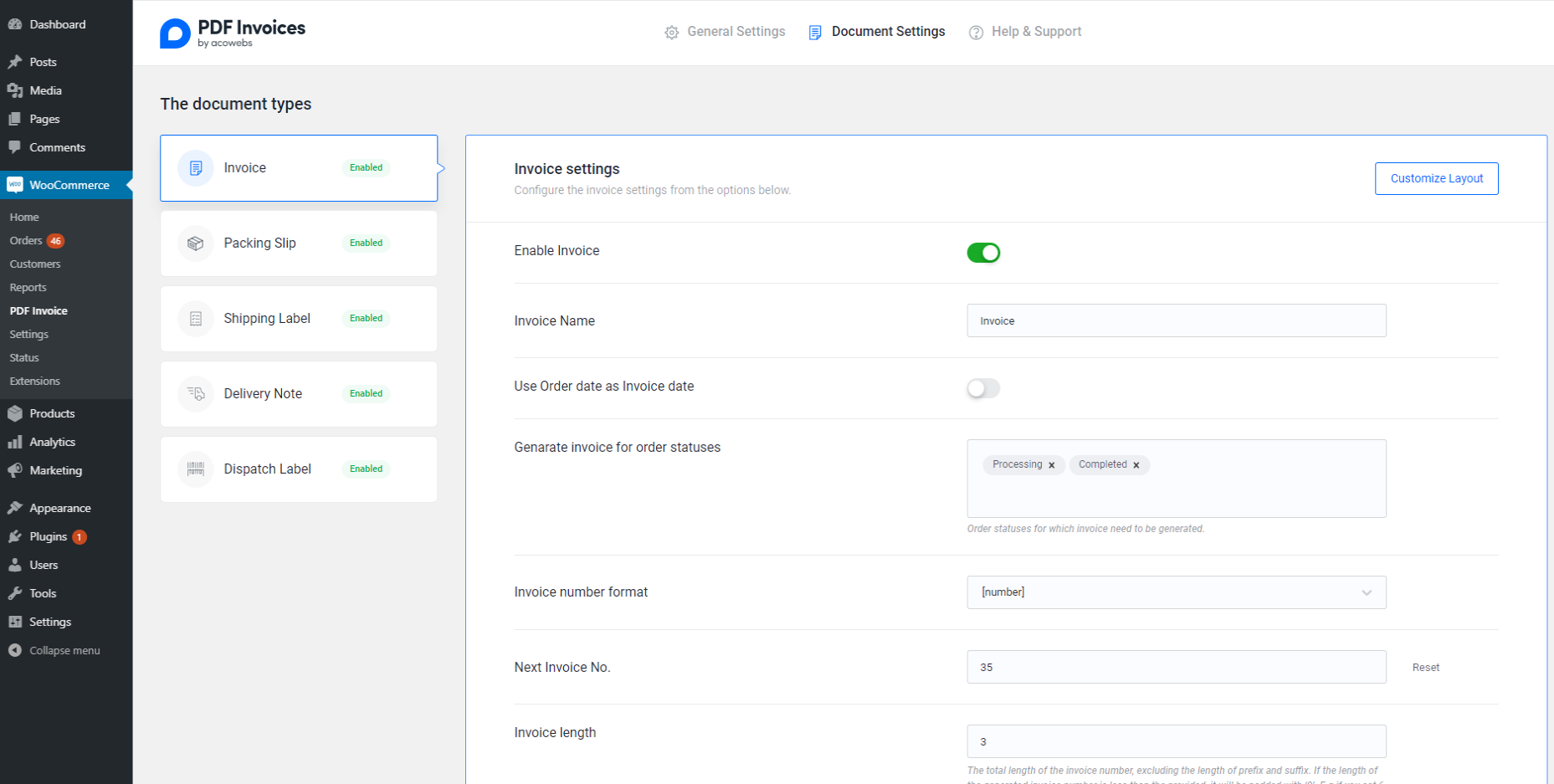Click the Invoice document icon

pos(195,168)
